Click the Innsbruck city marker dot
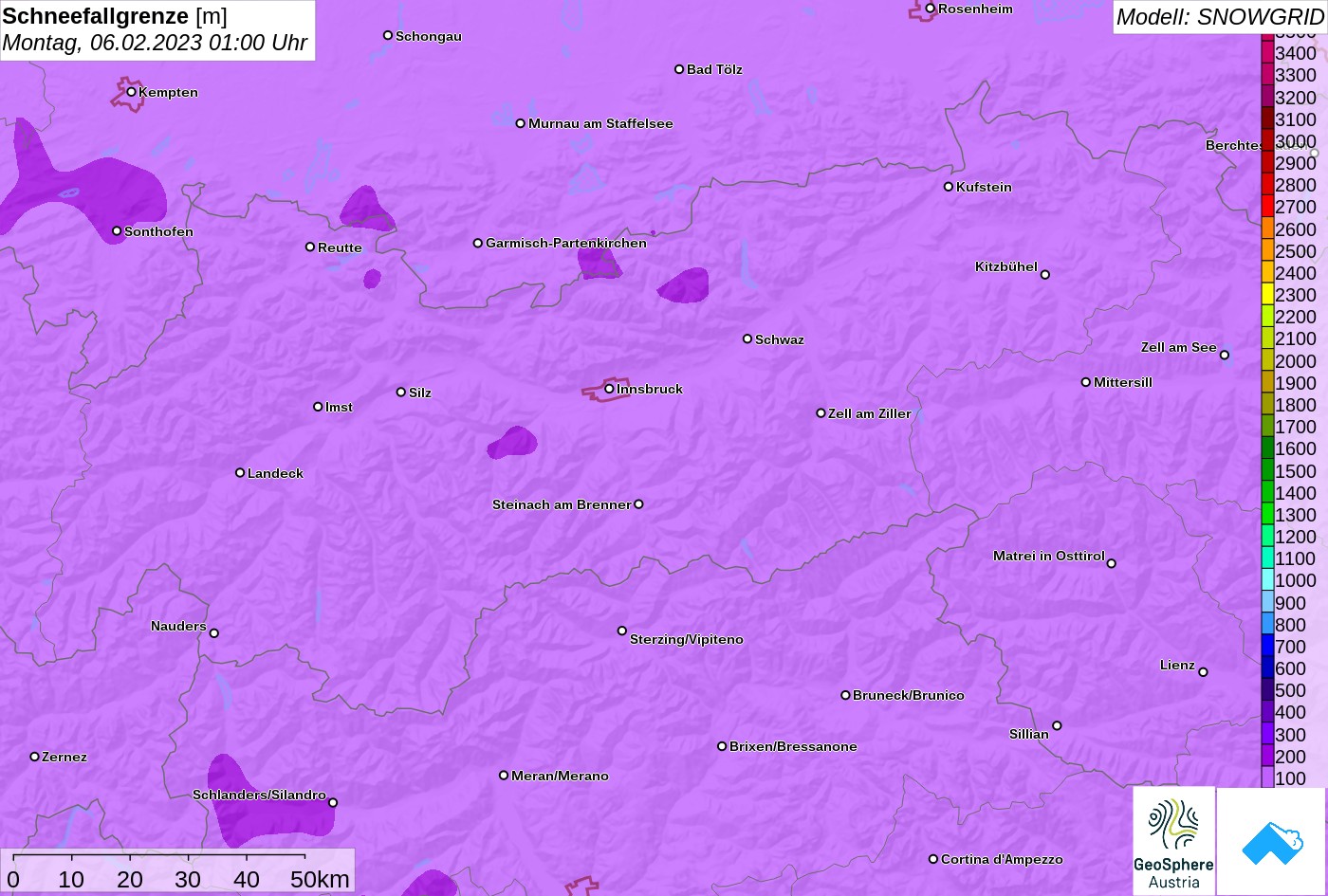 click(609, 389)
